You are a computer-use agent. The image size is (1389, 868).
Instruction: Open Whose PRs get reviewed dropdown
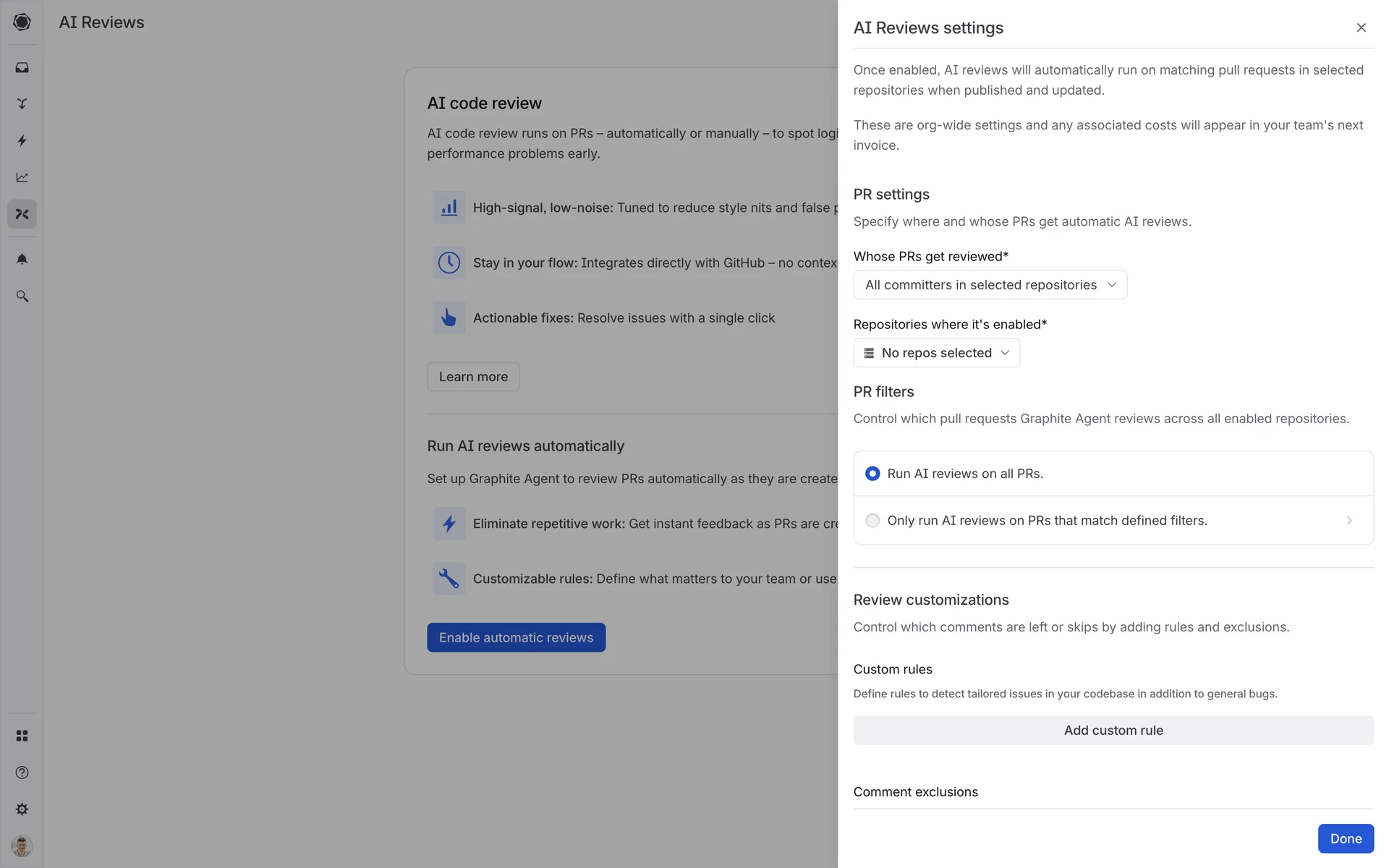tap(990, 285)
